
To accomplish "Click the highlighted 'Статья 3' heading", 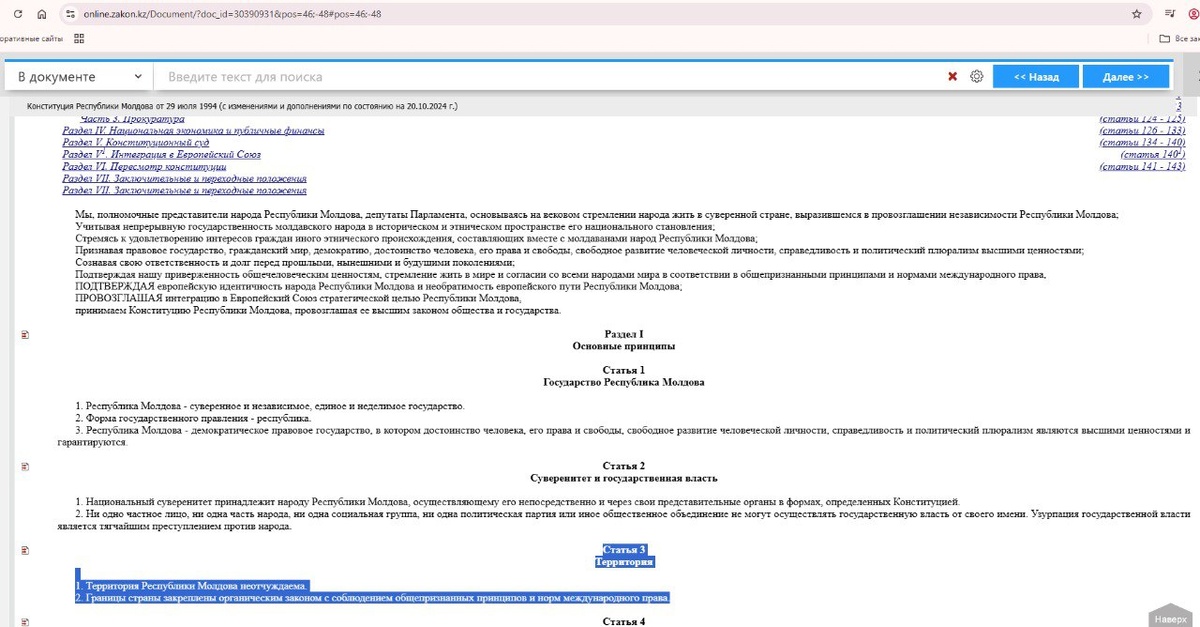I will (x=624, y=550).
